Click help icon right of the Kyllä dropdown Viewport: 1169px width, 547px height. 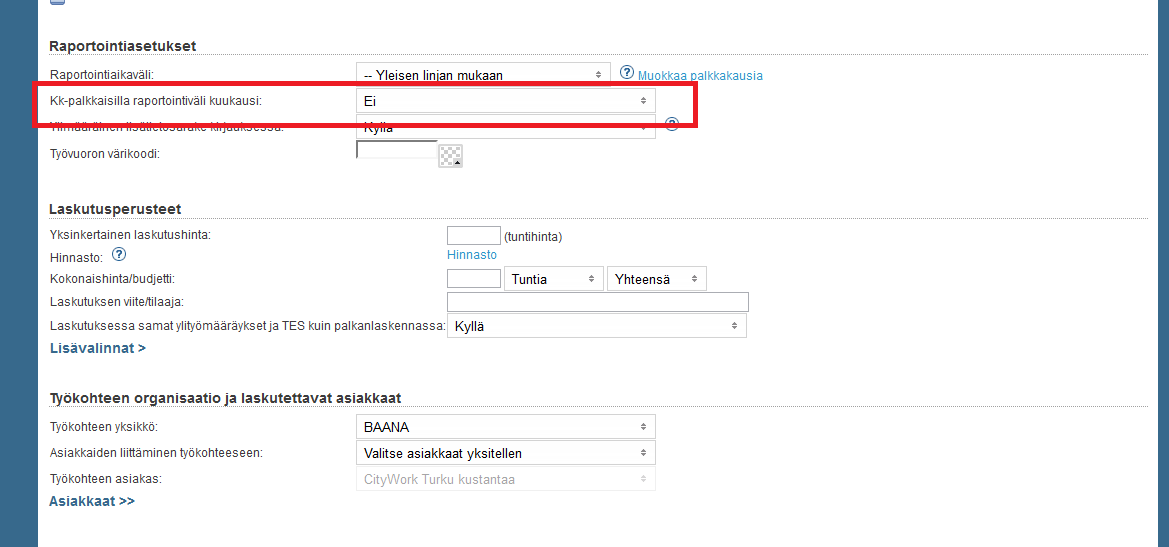point(672,124)
